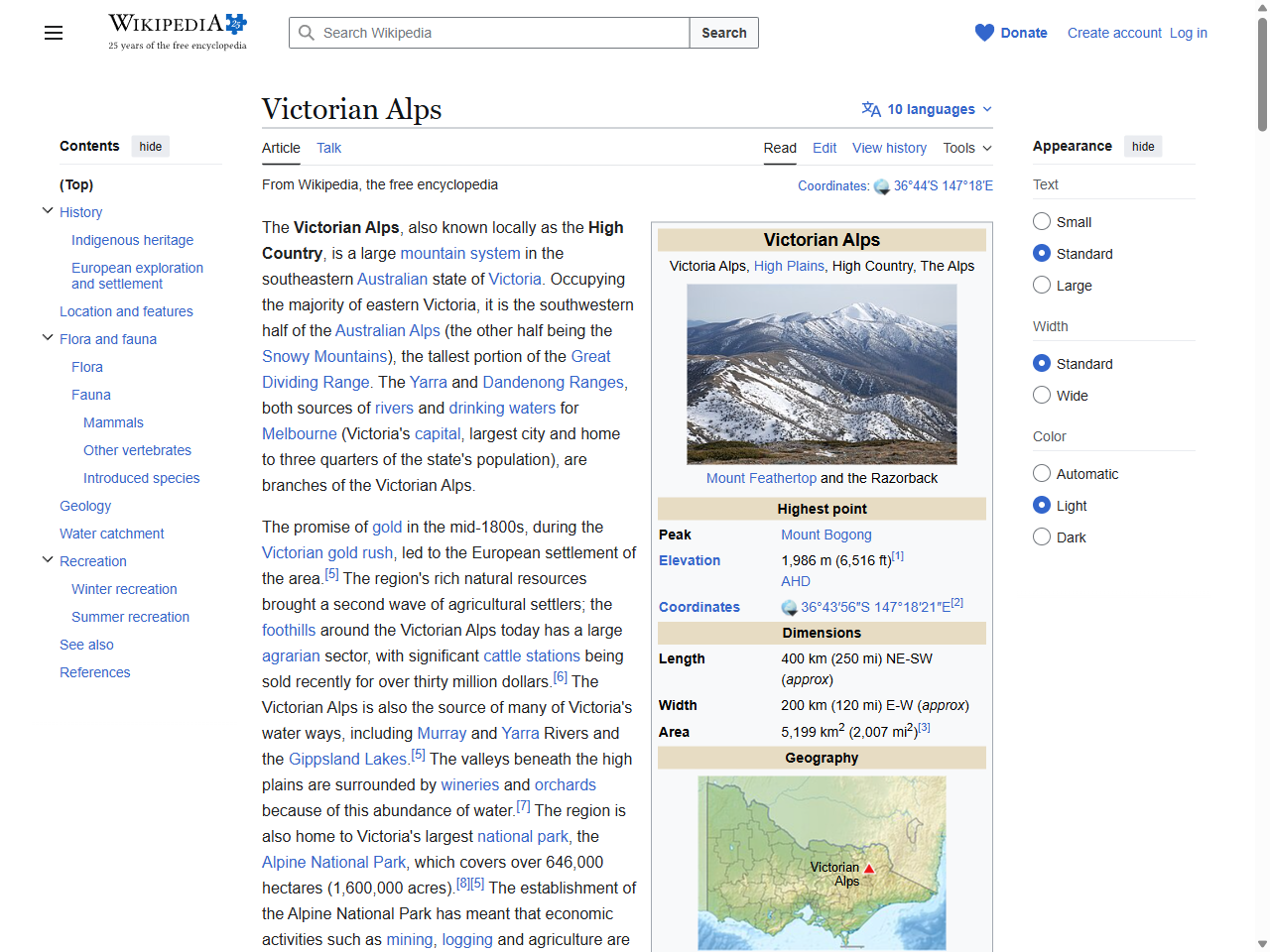Image resolution: width=1270 pixels, height=952 pixels.
Task: Switch to the Talk tab
Action: coord(328,148)
